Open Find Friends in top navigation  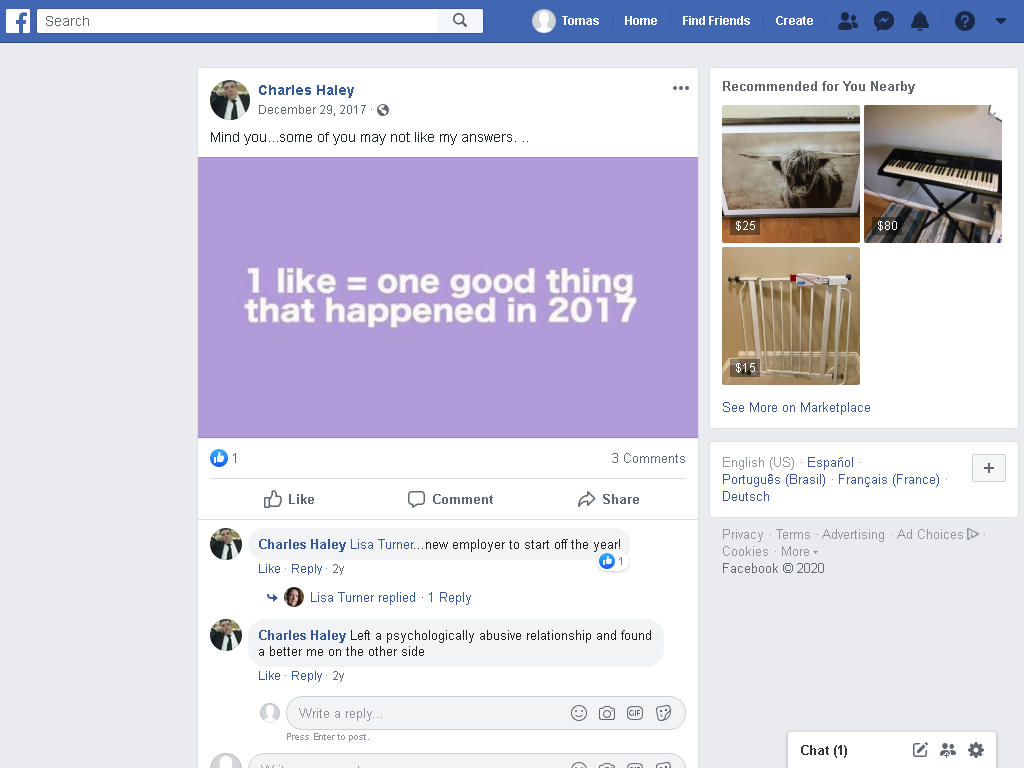[x=716, y=21]
